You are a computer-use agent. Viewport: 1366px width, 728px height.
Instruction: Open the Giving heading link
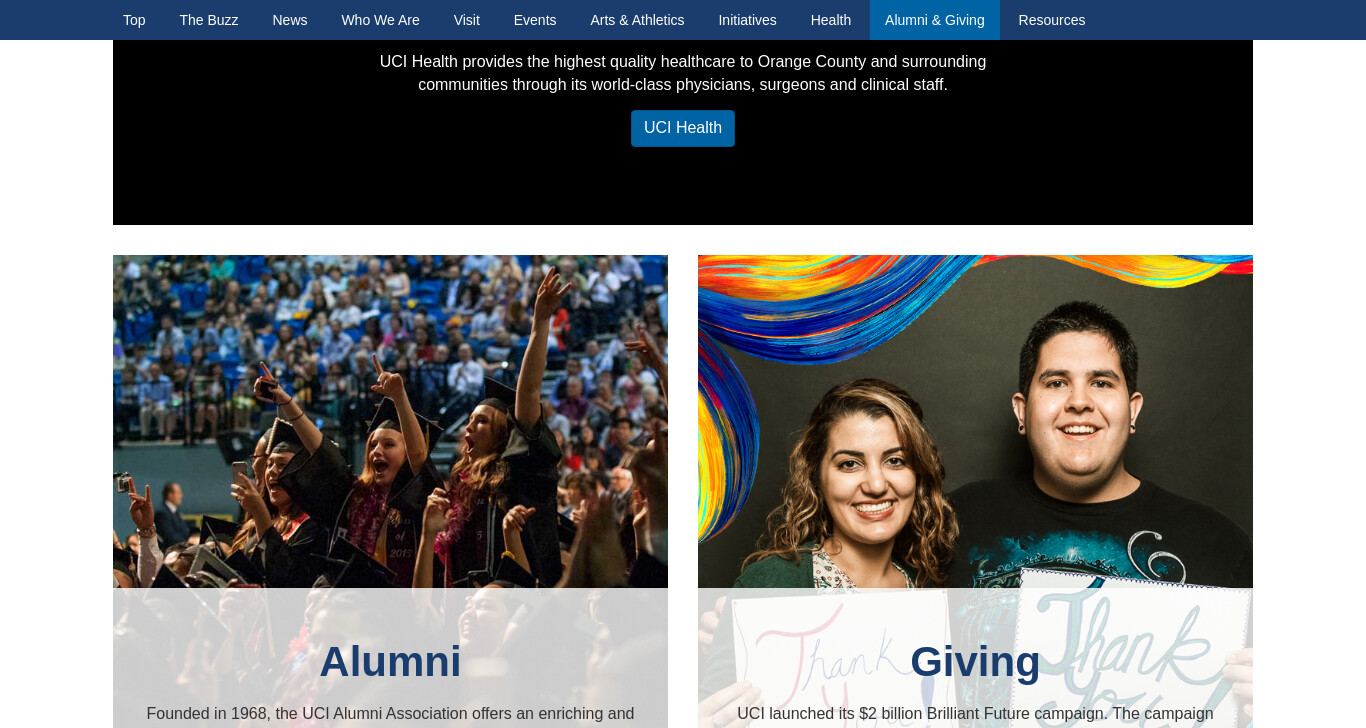(x=975, y=662)
